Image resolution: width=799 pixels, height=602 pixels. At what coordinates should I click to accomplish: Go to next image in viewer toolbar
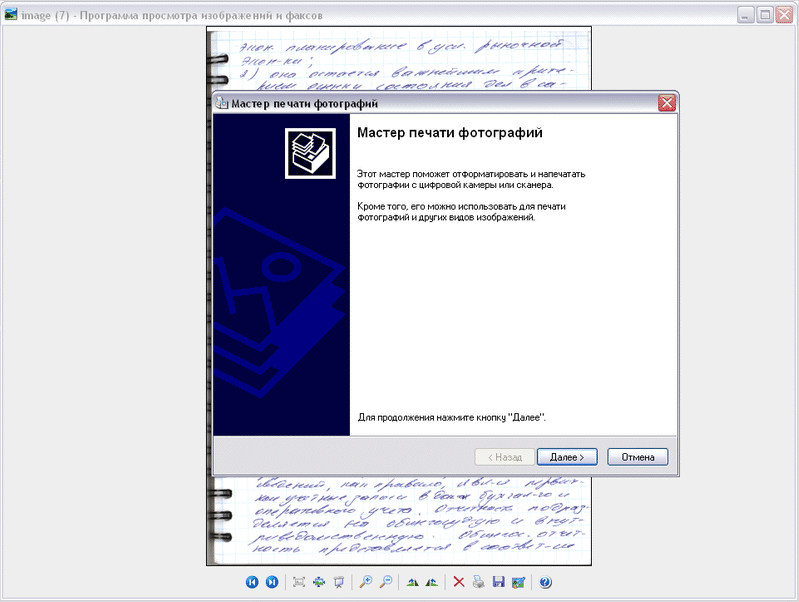tap(272, 582)
